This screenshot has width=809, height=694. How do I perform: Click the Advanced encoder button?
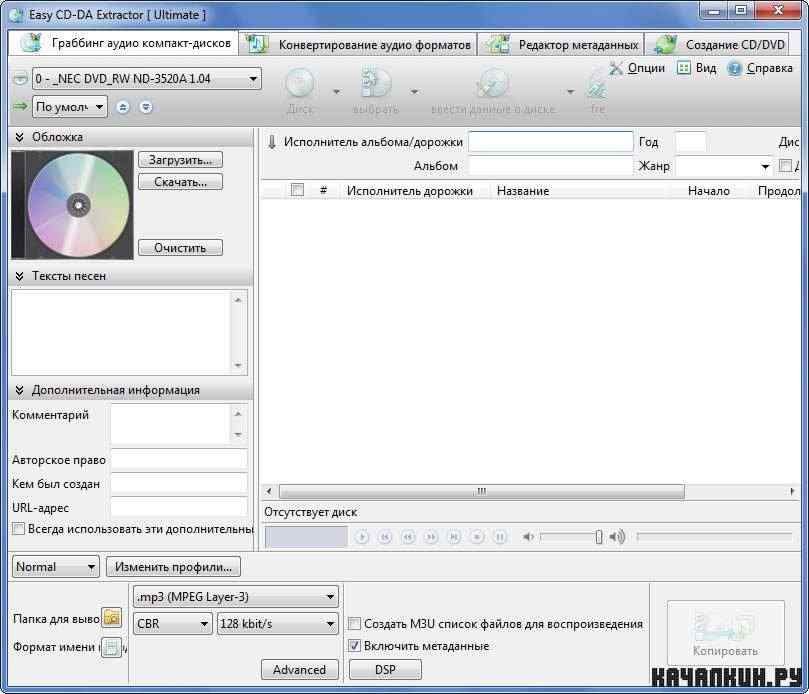tap(299, 670)
